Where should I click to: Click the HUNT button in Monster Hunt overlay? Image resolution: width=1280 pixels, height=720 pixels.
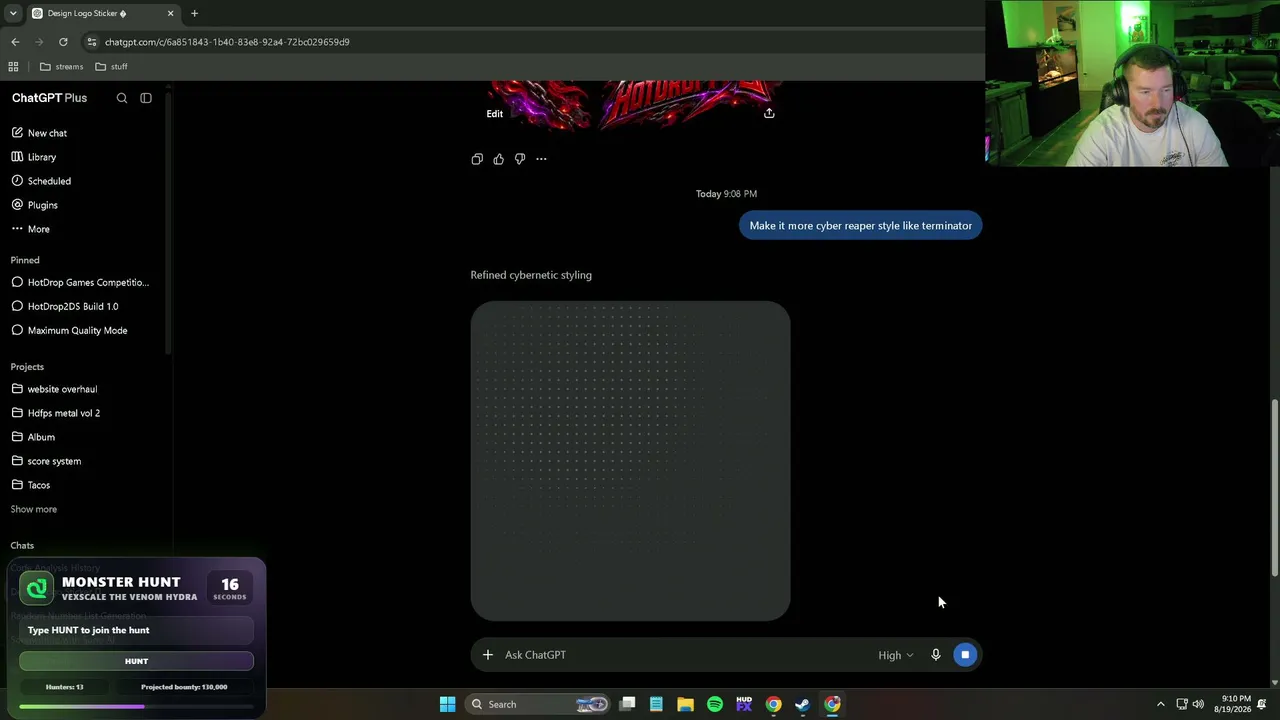(x=136, y=661)
